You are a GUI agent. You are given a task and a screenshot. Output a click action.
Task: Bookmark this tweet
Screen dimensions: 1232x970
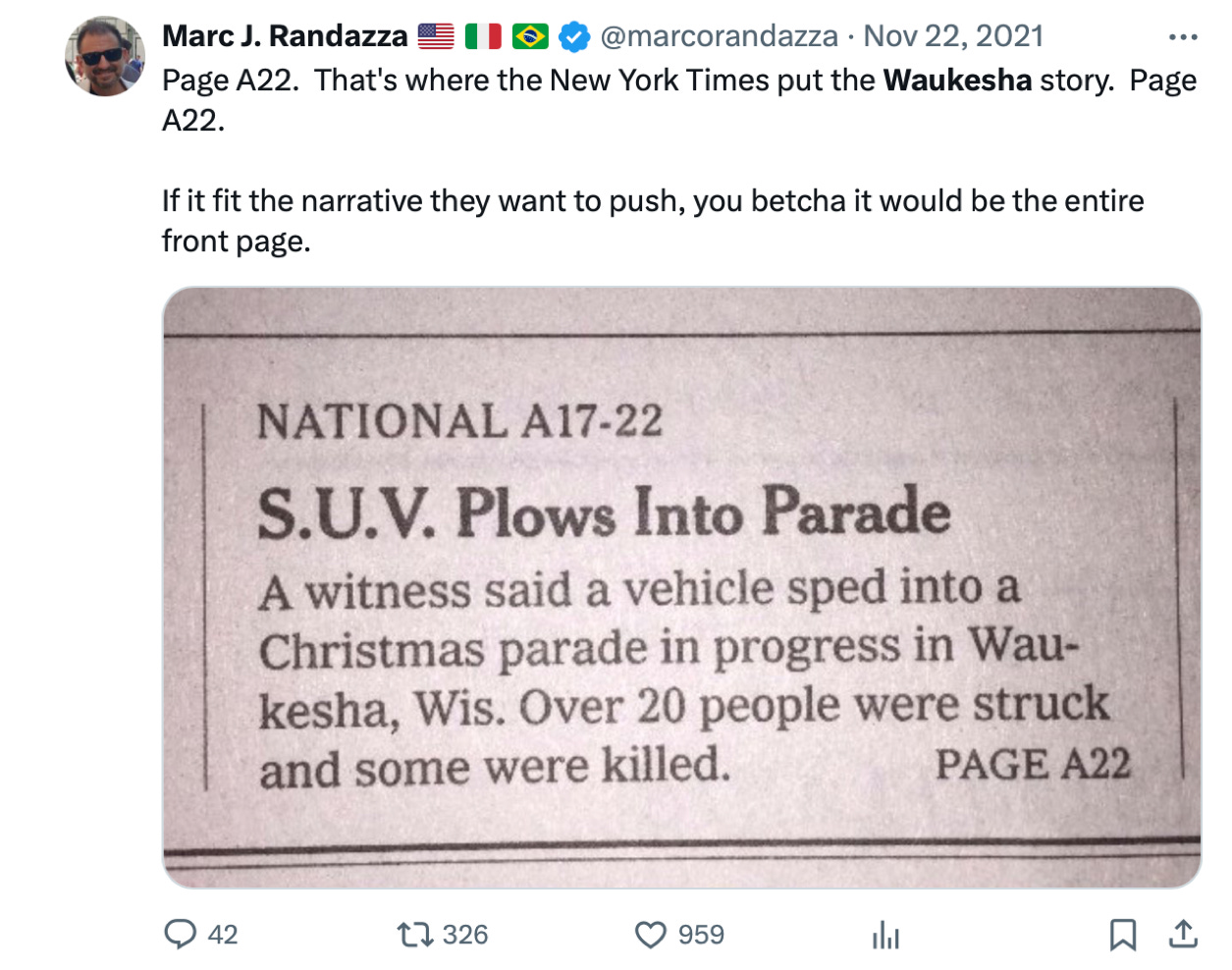[1122, 934]
